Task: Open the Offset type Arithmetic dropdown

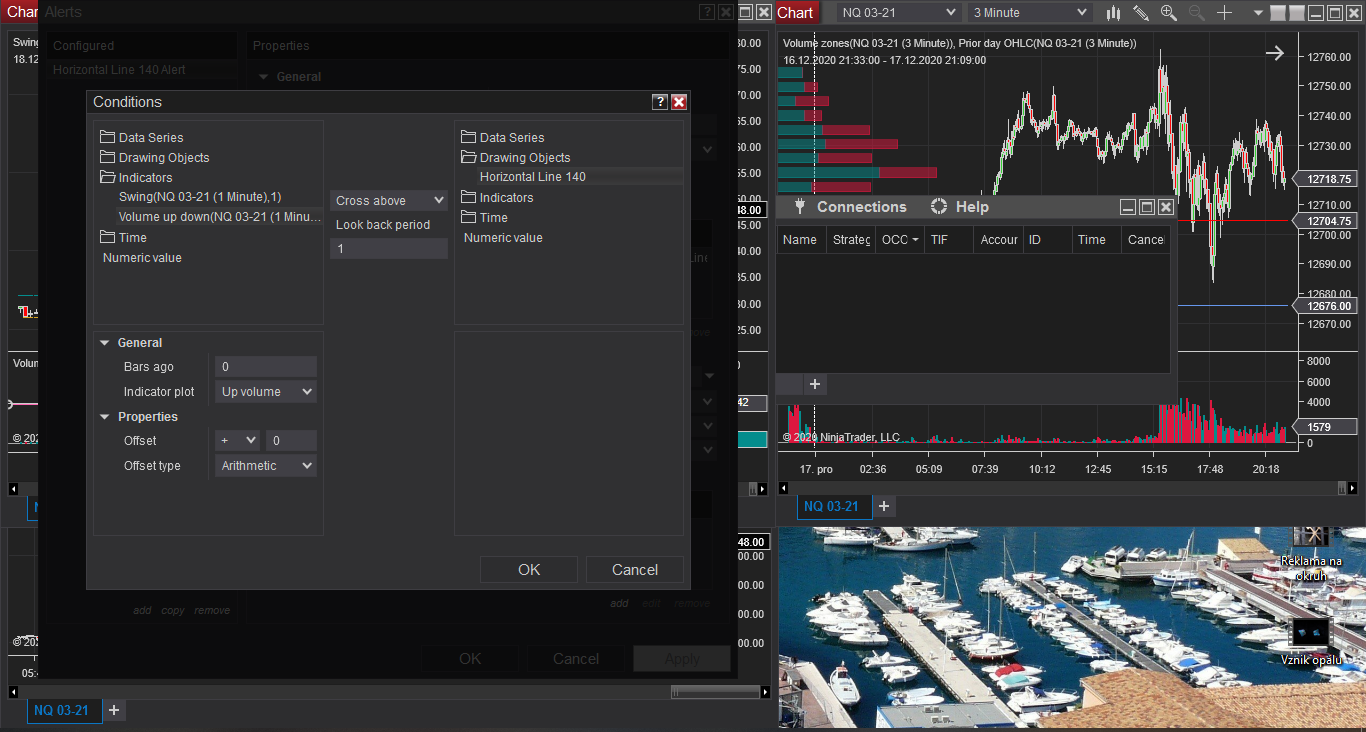Action: 266,466
